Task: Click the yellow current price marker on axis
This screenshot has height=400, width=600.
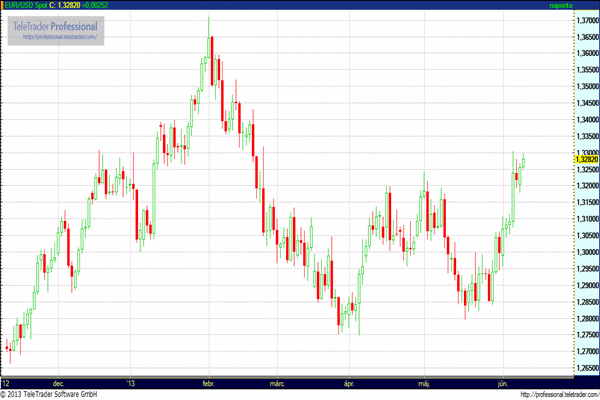Action: [586, 159]
